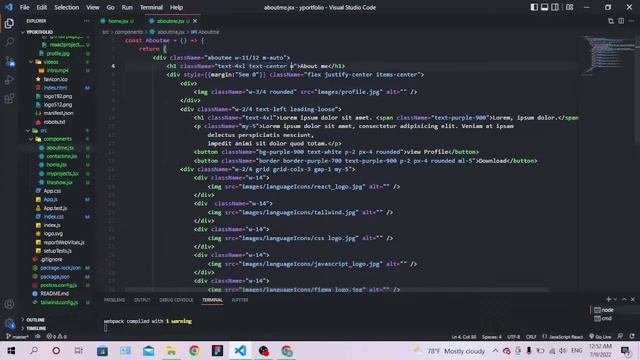Open App.css file in explorer
640x360 pixels.
tap(52, 191)
